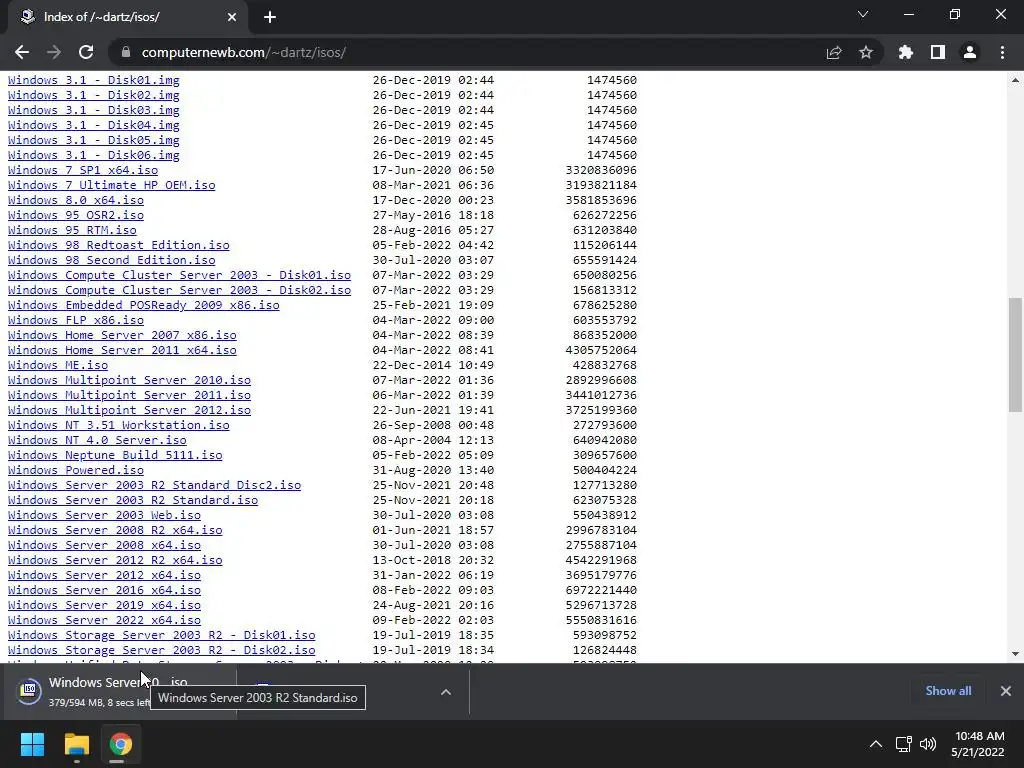Close the Index of /~dartz/isos/ tab

click(232, 17)
